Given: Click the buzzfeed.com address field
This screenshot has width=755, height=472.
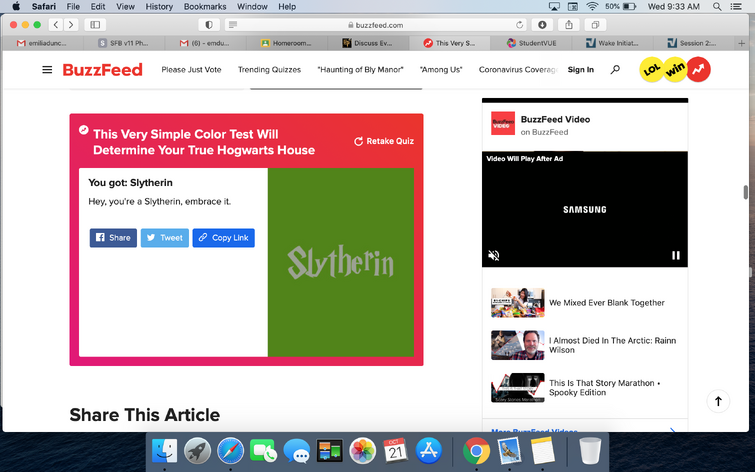Looking at the screenshot, I should [376, 25].
